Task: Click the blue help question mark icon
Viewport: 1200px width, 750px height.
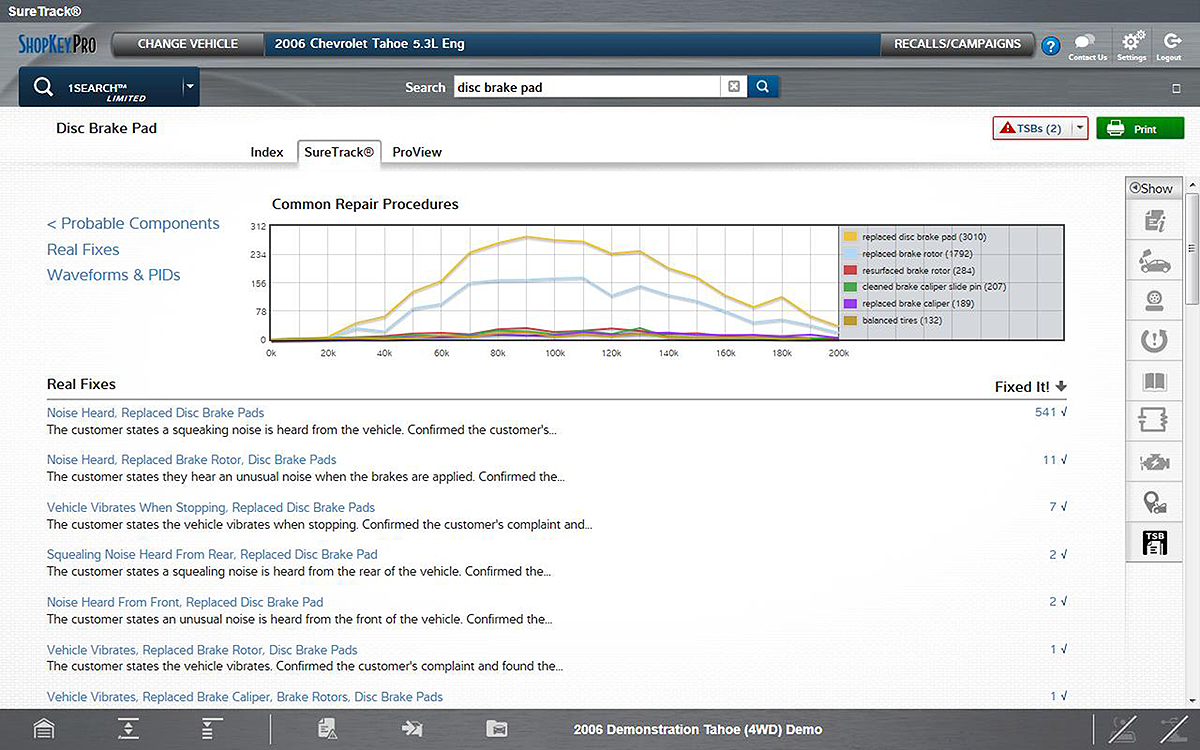Action: [1050, 46]
